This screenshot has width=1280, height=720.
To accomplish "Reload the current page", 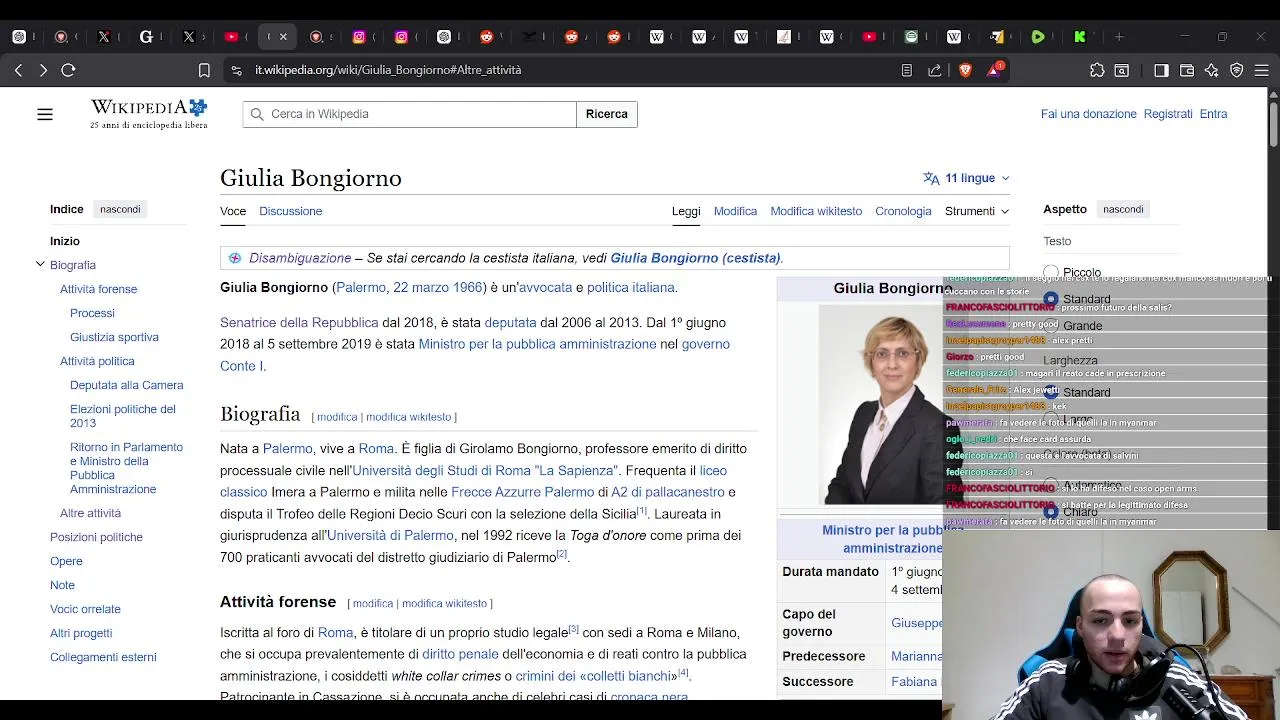I will [68, 70].
